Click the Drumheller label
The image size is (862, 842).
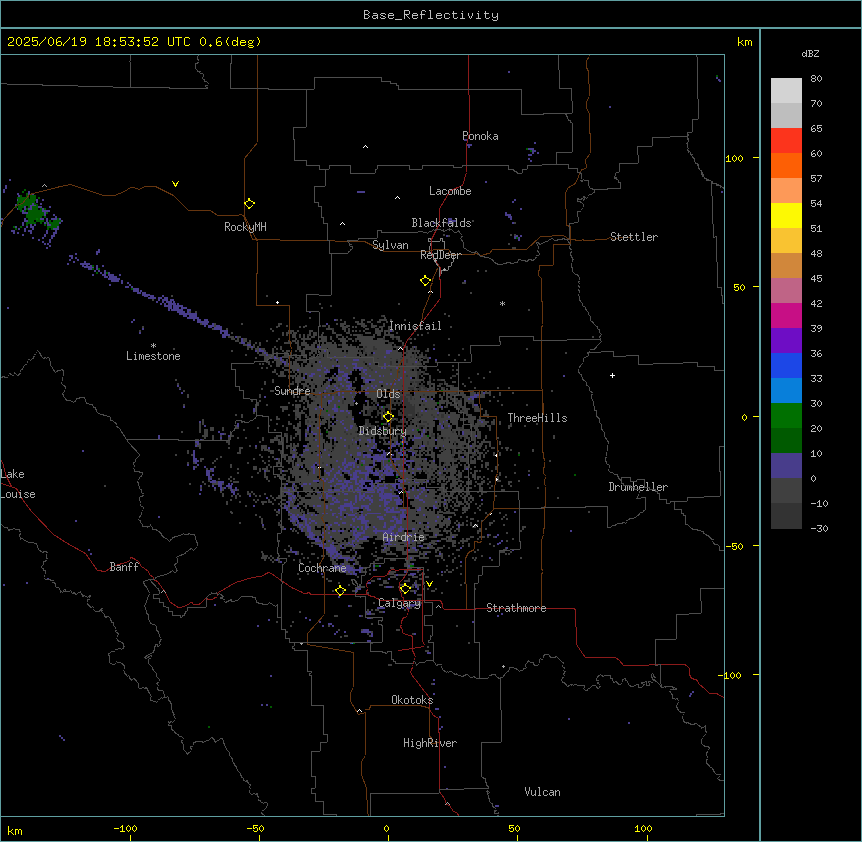pos(638,487)
